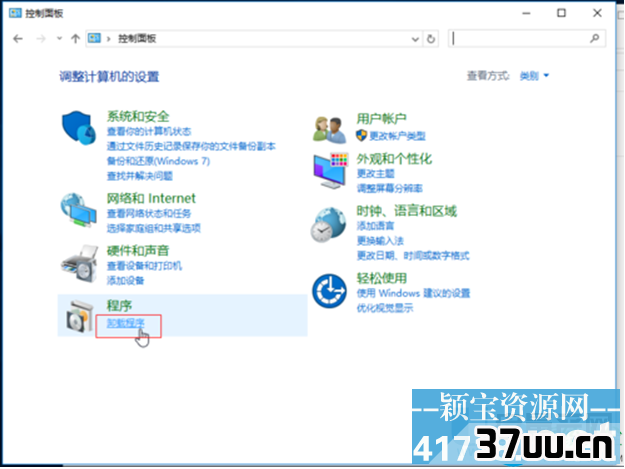This screenshot has width=625, height=469.
Task: Click the 卸载程序 uninstall link
Action: click(126, 323)
